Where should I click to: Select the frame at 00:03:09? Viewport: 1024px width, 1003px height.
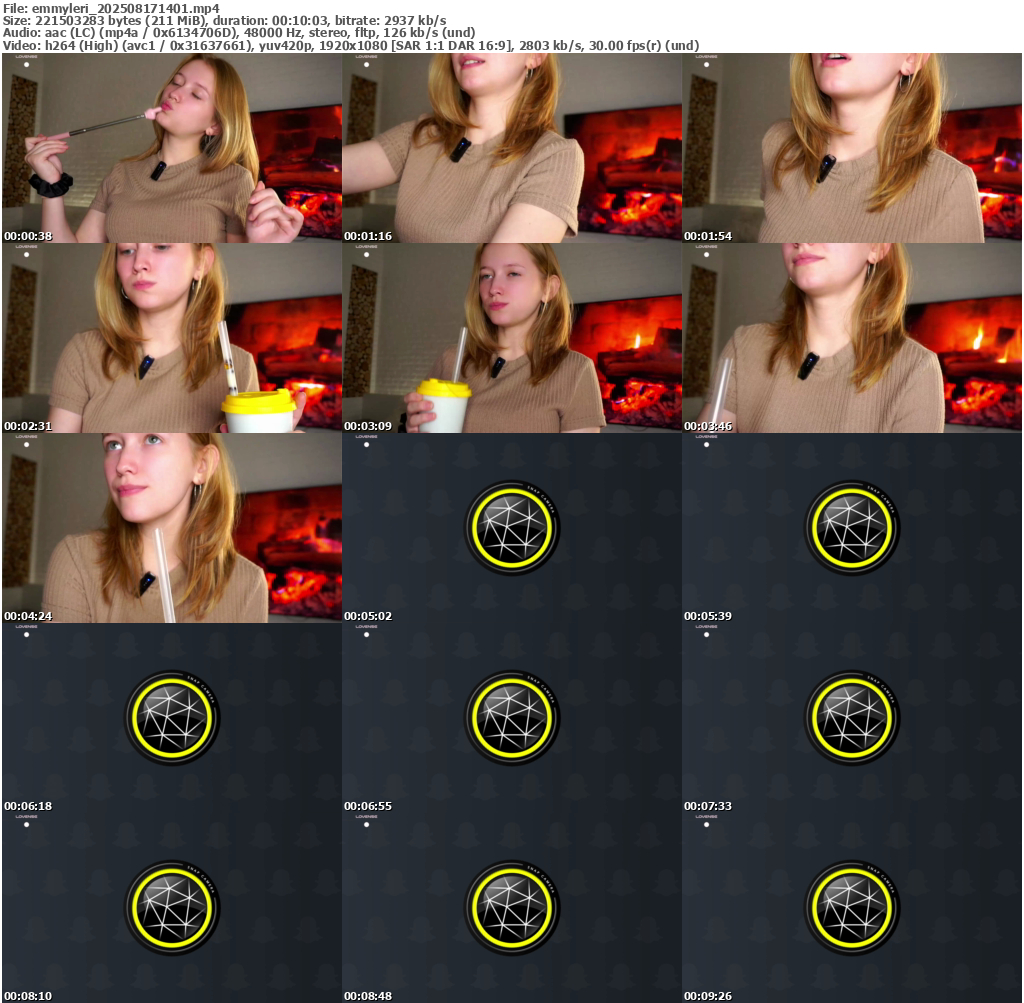click(512, 338)
